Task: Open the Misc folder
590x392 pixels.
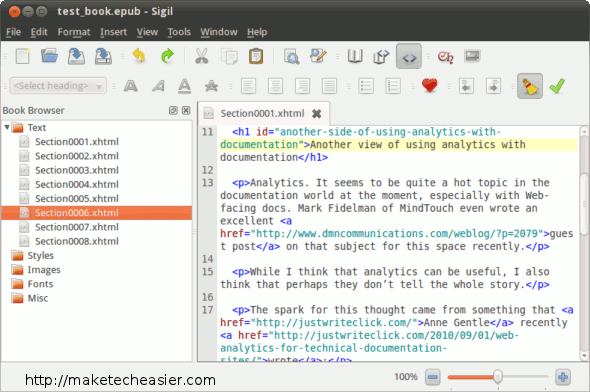Action: pos(30,298)
